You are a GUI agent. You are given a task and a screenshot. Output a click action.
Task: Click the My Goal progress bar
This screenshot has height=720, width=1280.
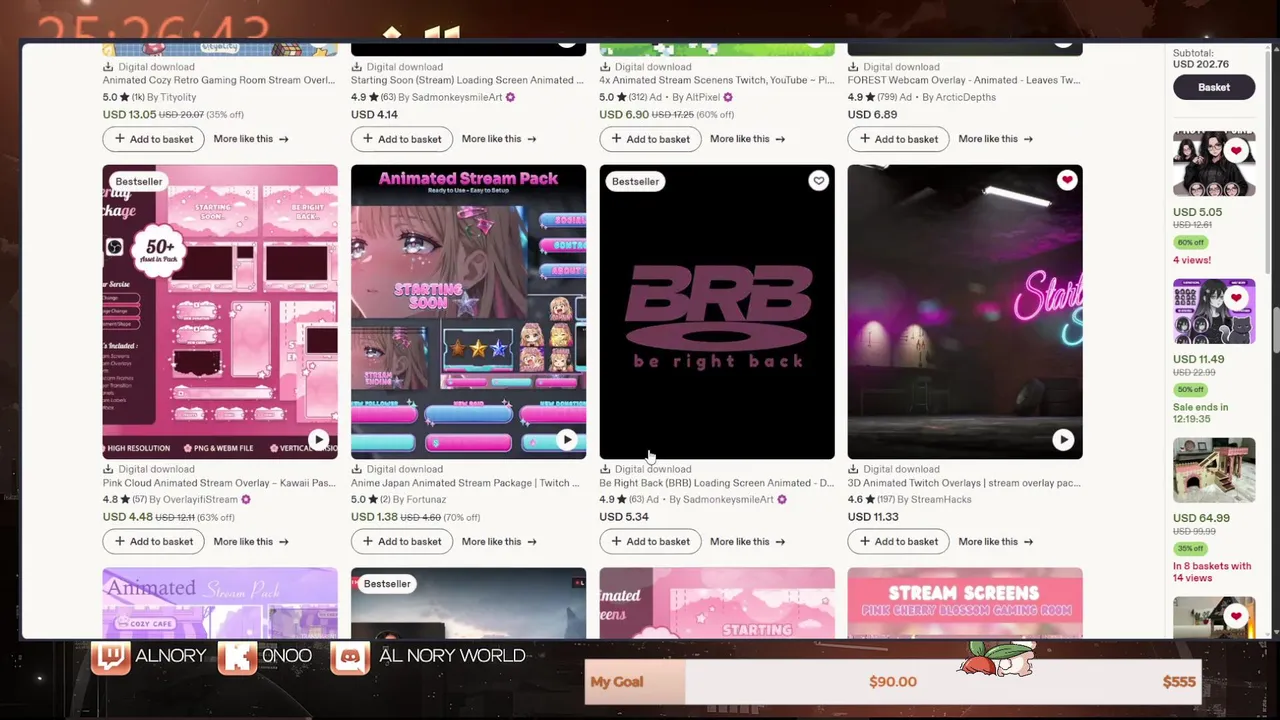(x=893, y=682)
